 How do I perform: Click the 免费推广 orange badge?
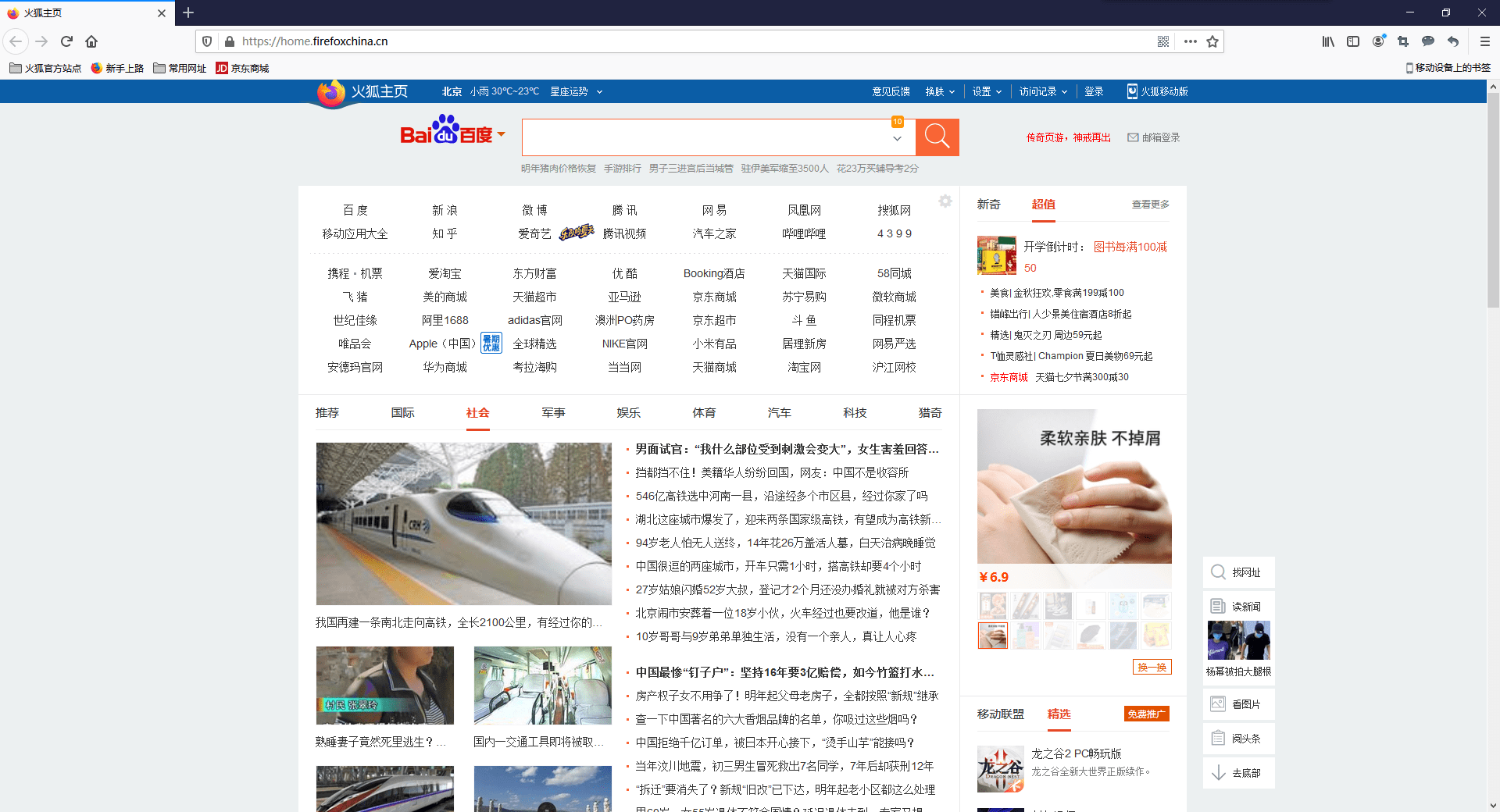1147,714
